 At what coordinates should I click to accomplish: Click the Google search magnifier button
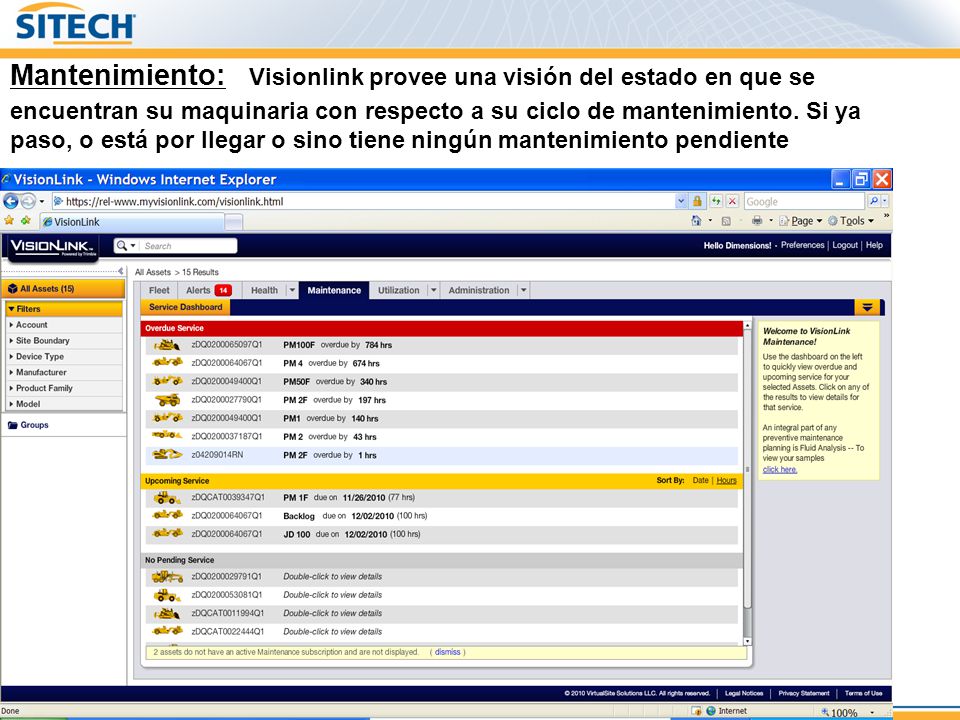(874, 201)
